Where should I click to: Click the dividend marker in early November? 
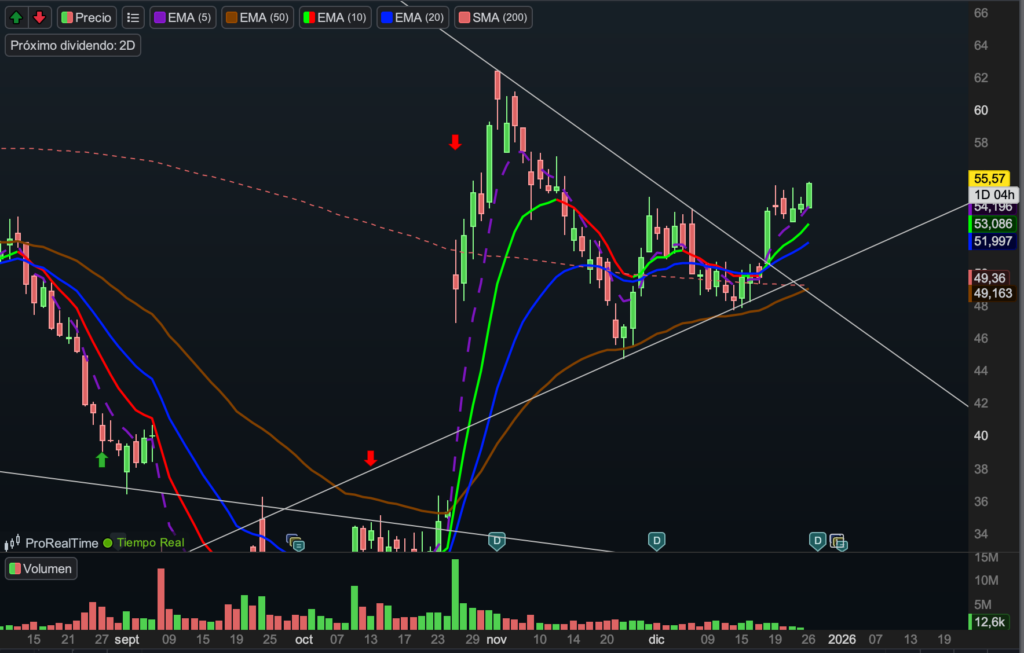[496, 541]
